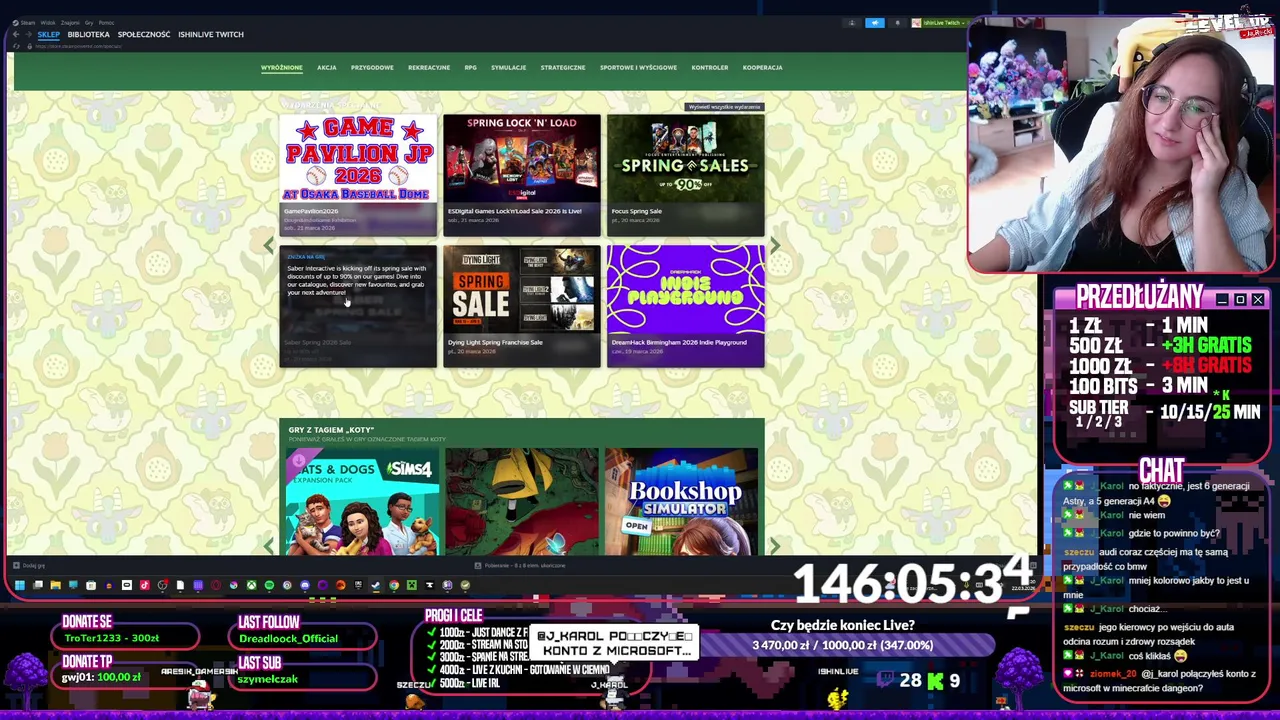Select the RPG category tab
The height and width of the screenshot is (720, 1280).
pyautogui.click(x=470, y=67)
